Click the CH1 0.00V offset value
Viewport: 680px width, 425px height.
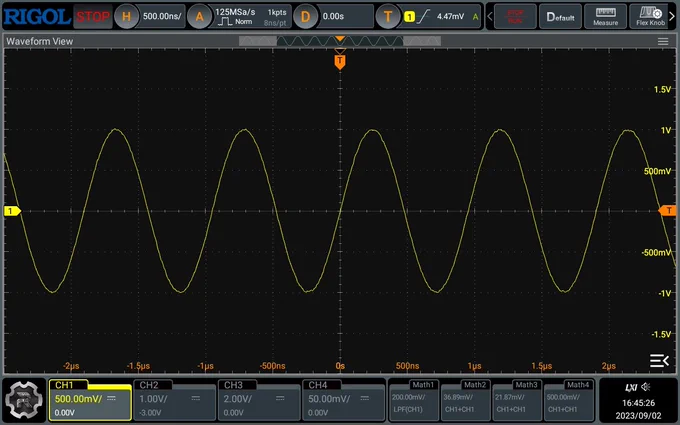[x=65, y=412]
